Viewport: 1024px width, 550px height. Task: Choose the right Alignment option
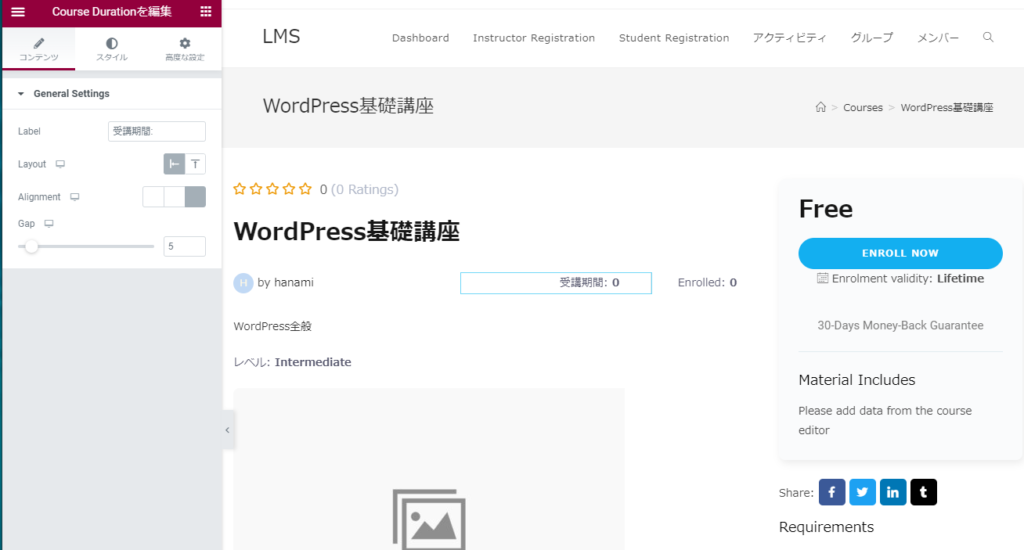(195, 197)
